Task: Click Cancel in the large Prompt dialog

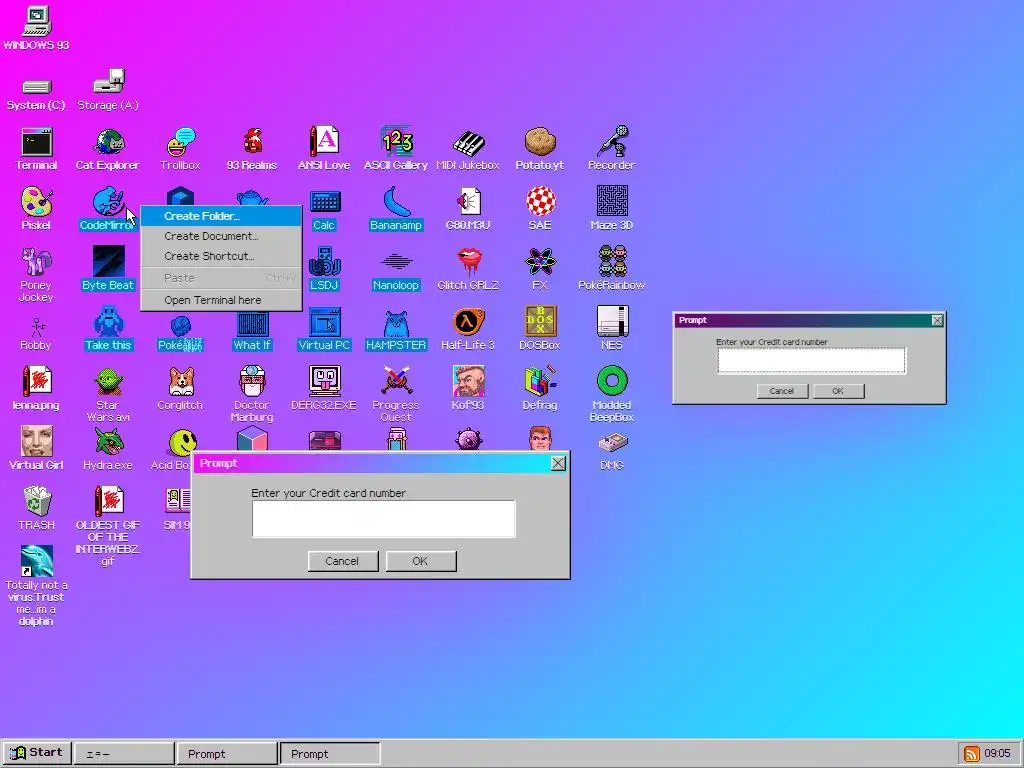Action: (343, 561)
